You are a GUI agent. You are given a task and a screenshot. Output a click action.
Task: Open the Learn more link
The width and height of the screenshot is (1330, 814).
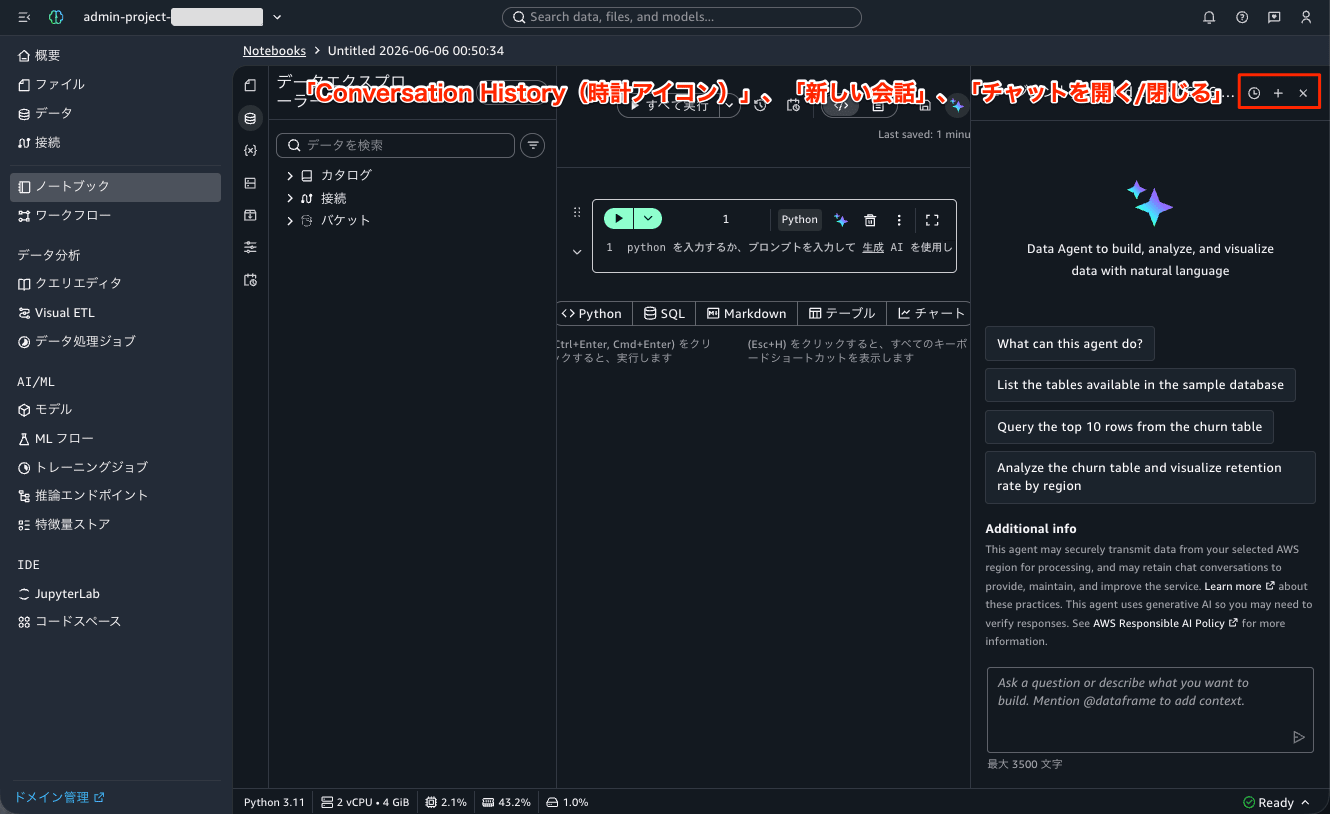1239,586
